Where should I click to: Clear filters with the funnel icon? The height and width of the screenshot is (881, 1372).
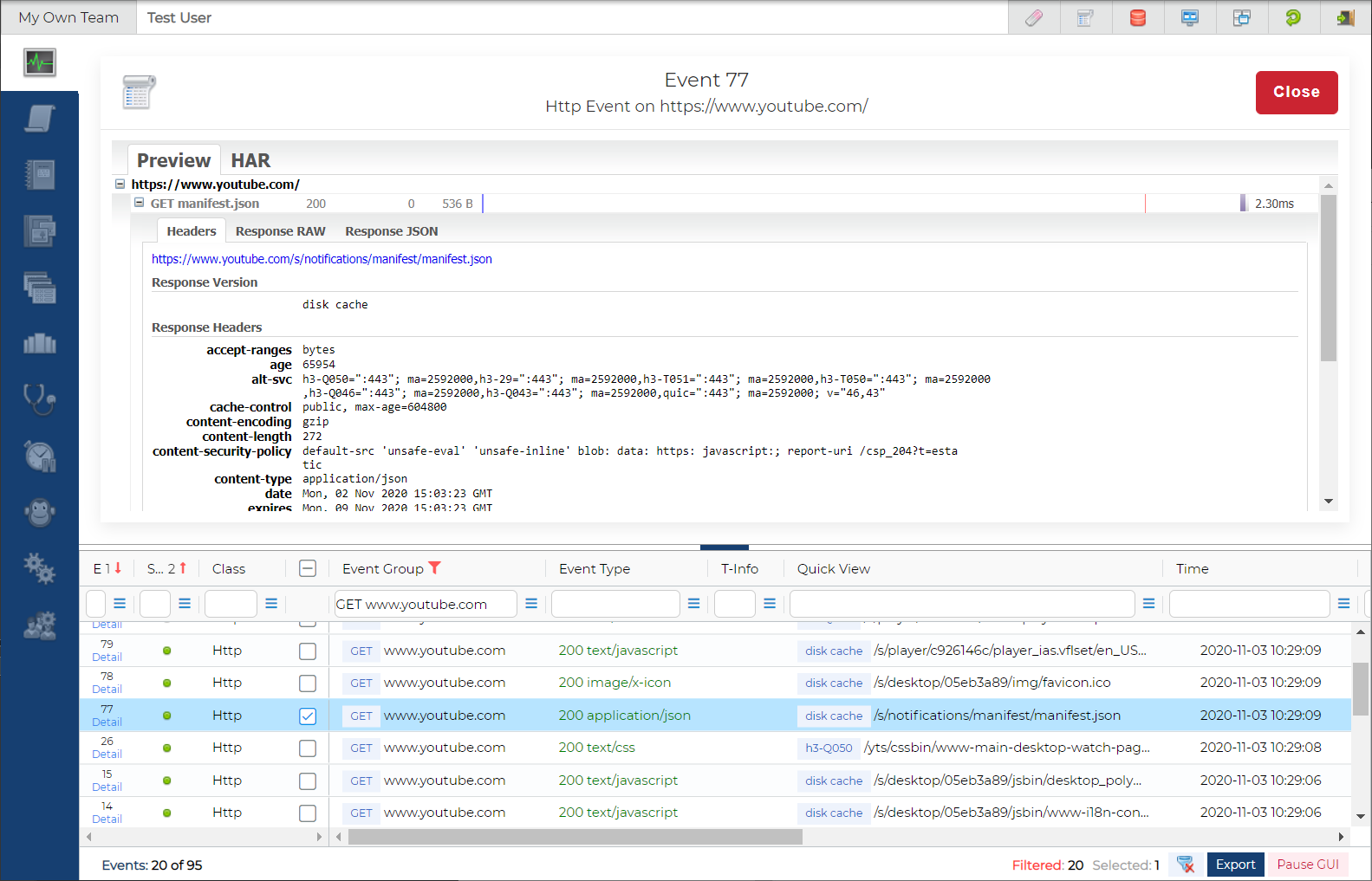[1186, 865]
